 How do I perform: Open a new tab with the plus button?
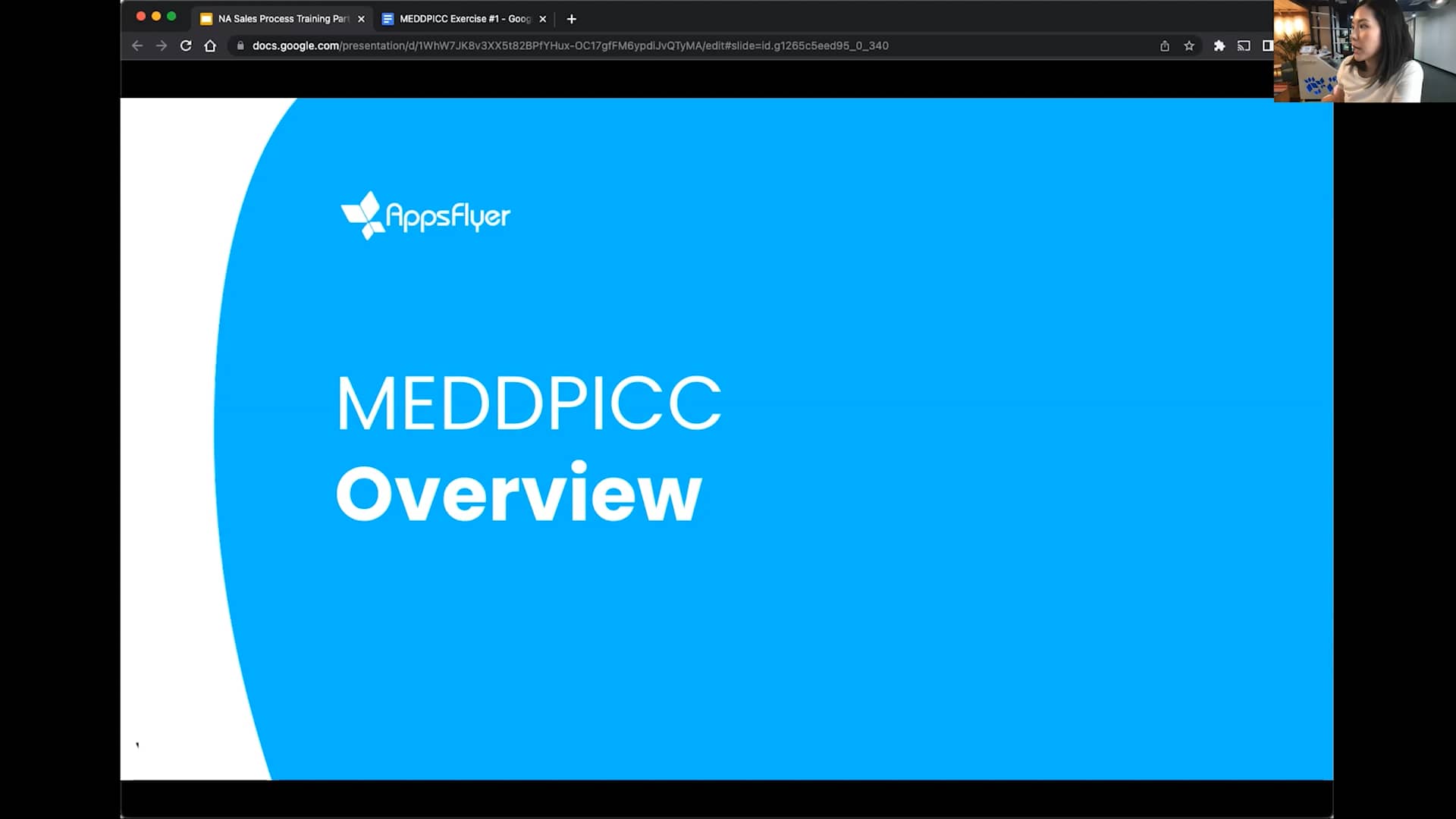[x=572, y=18]
